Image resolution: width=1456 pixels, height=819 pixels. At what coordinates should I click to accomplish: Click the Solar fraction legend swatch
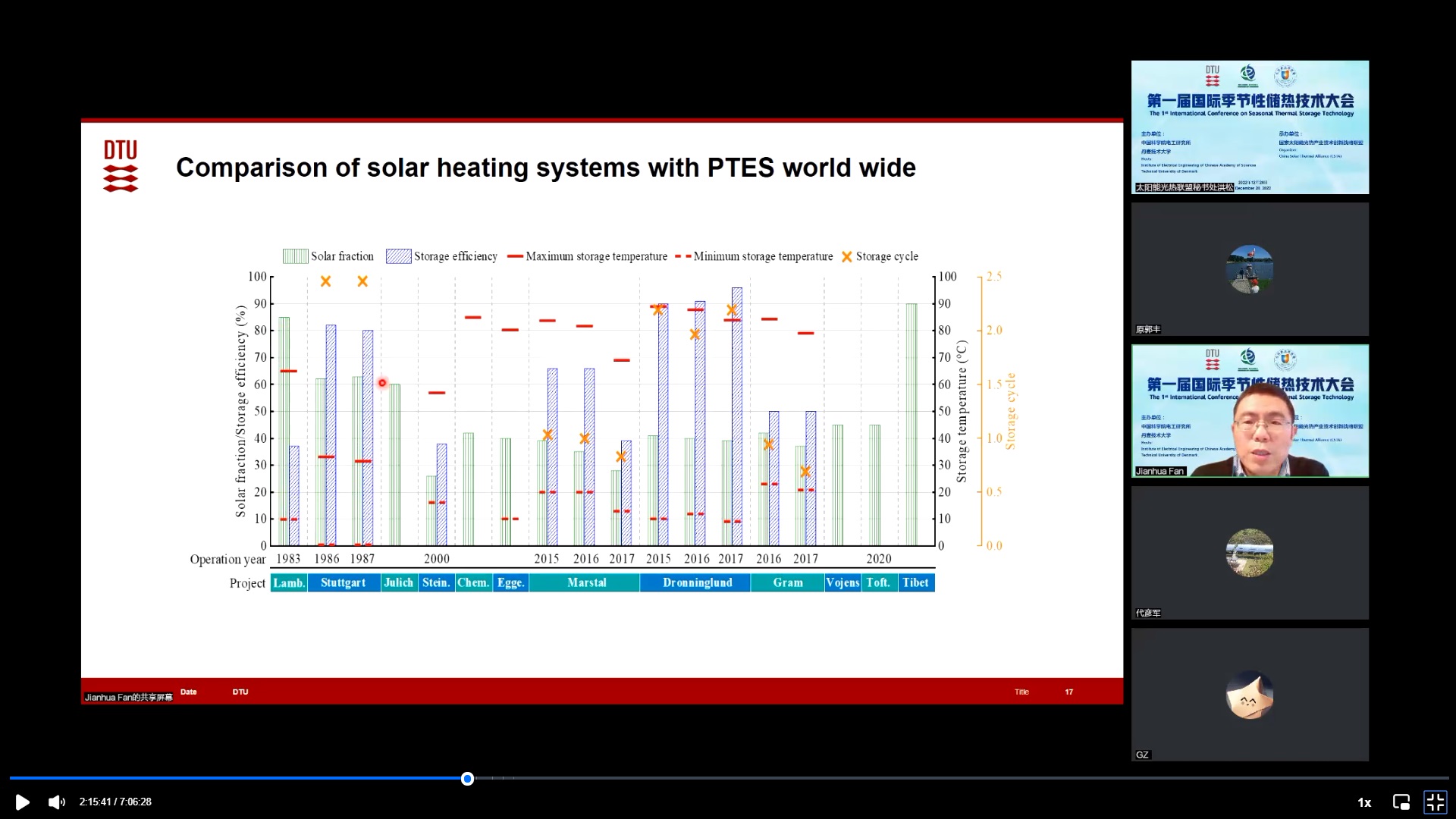point(295,257)
